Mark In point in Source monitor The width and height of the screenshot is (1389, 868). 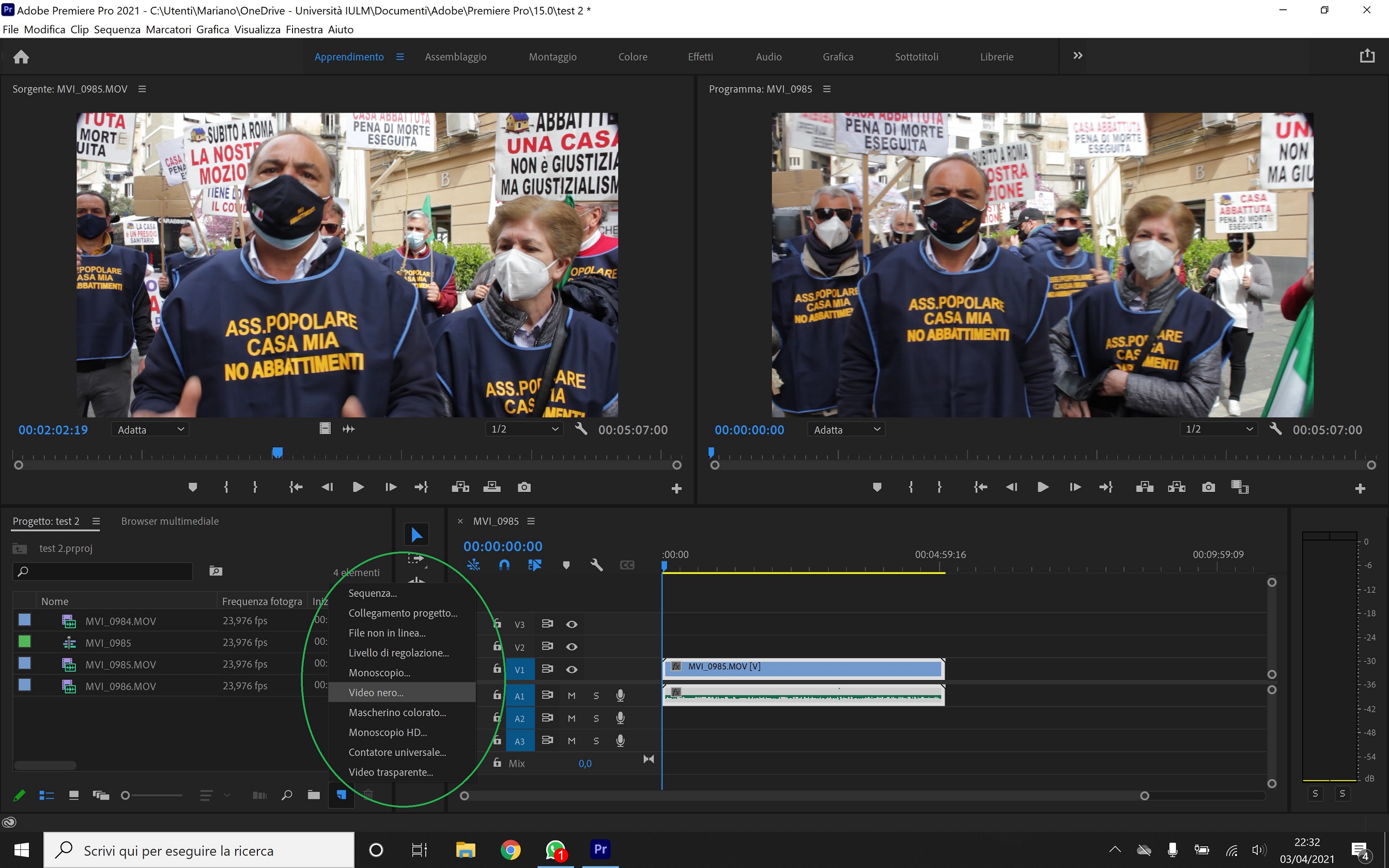[x=226, y=487]
